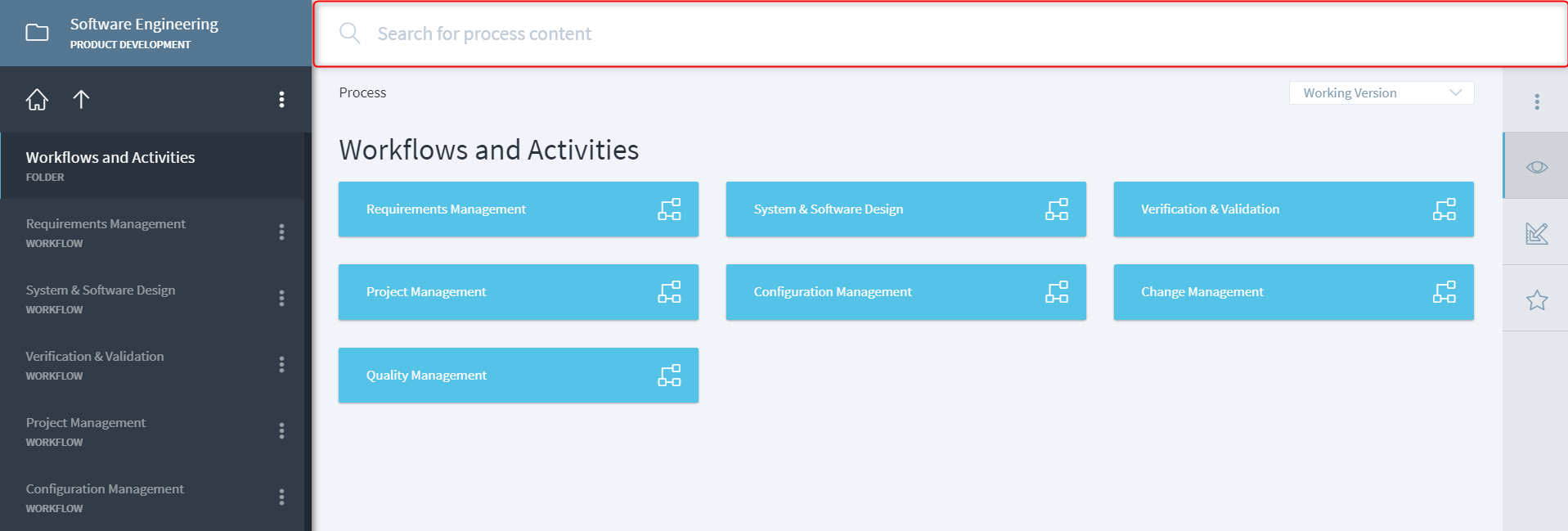Open options menu for Requirements Management workflow
This screenshot has height=531, width=1568.
tap(281, 232)
